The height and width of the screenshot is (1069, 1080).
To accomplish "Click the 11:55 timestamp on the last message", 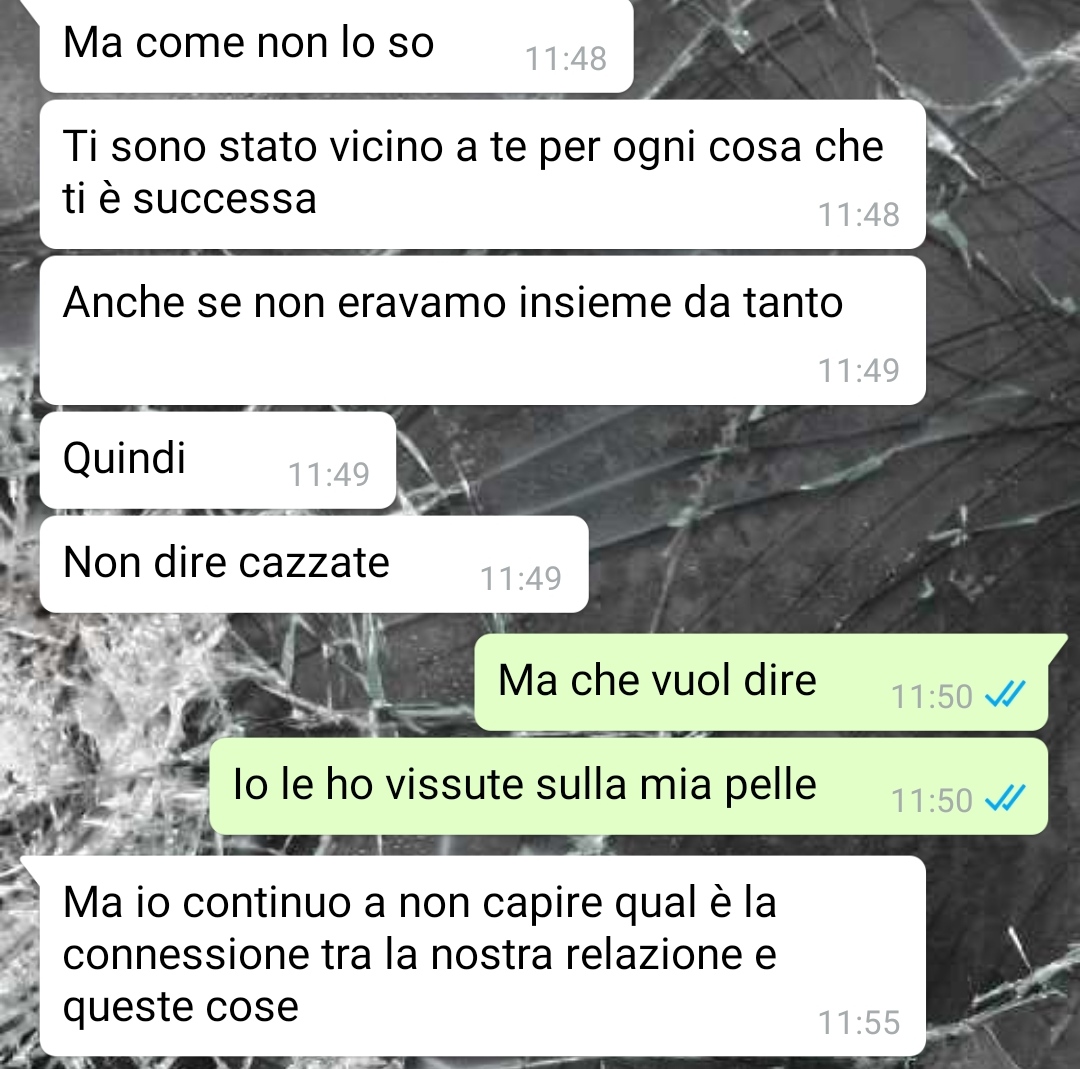I will (858, 1023).
